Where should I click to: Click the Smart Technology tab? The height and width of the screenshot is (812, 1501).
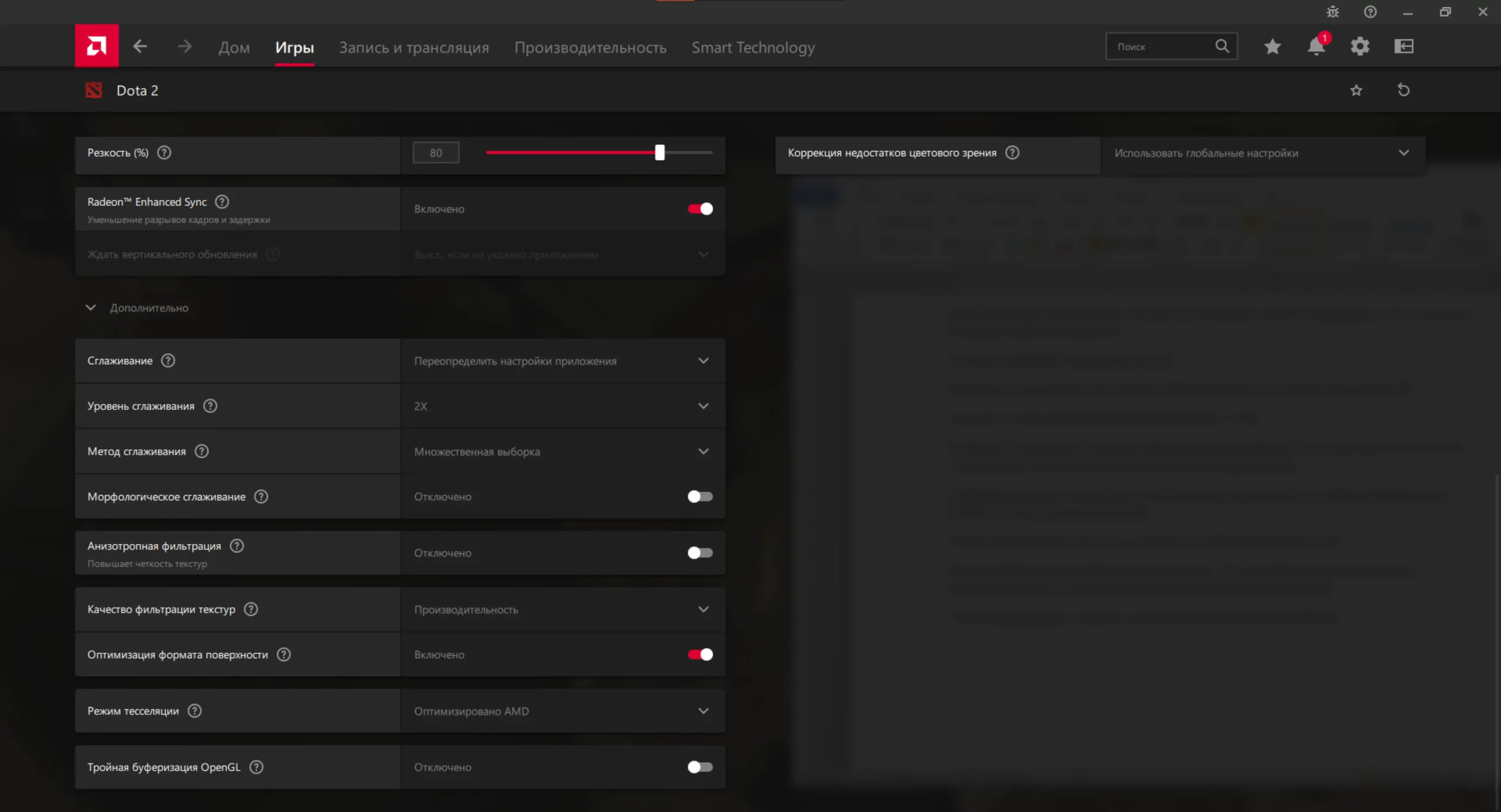753,47
